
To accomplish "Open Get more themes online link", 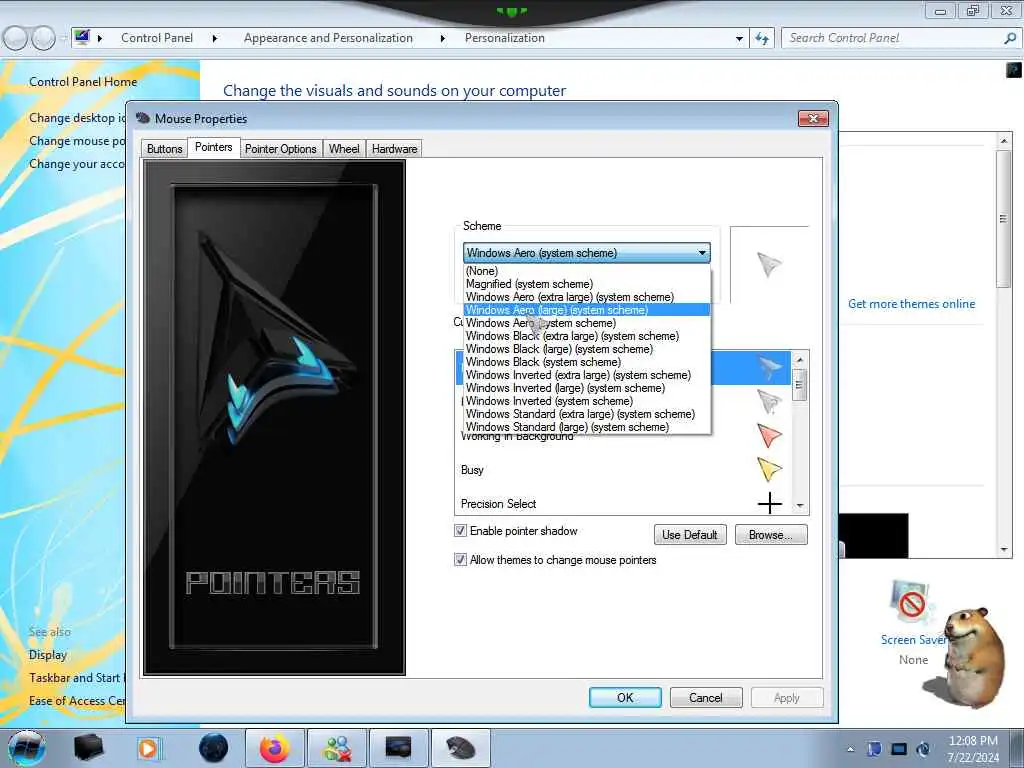I will click(911, 304).
